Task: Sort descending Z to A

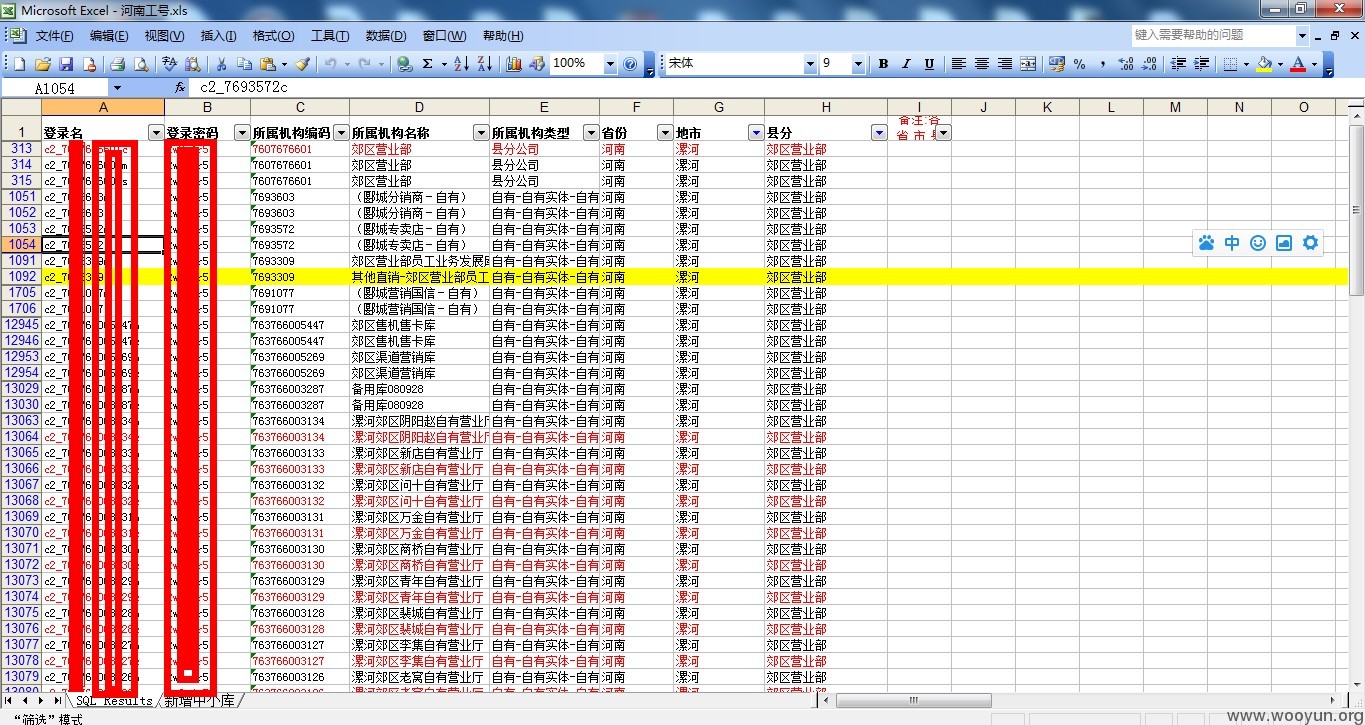Action: coord(485,64)
